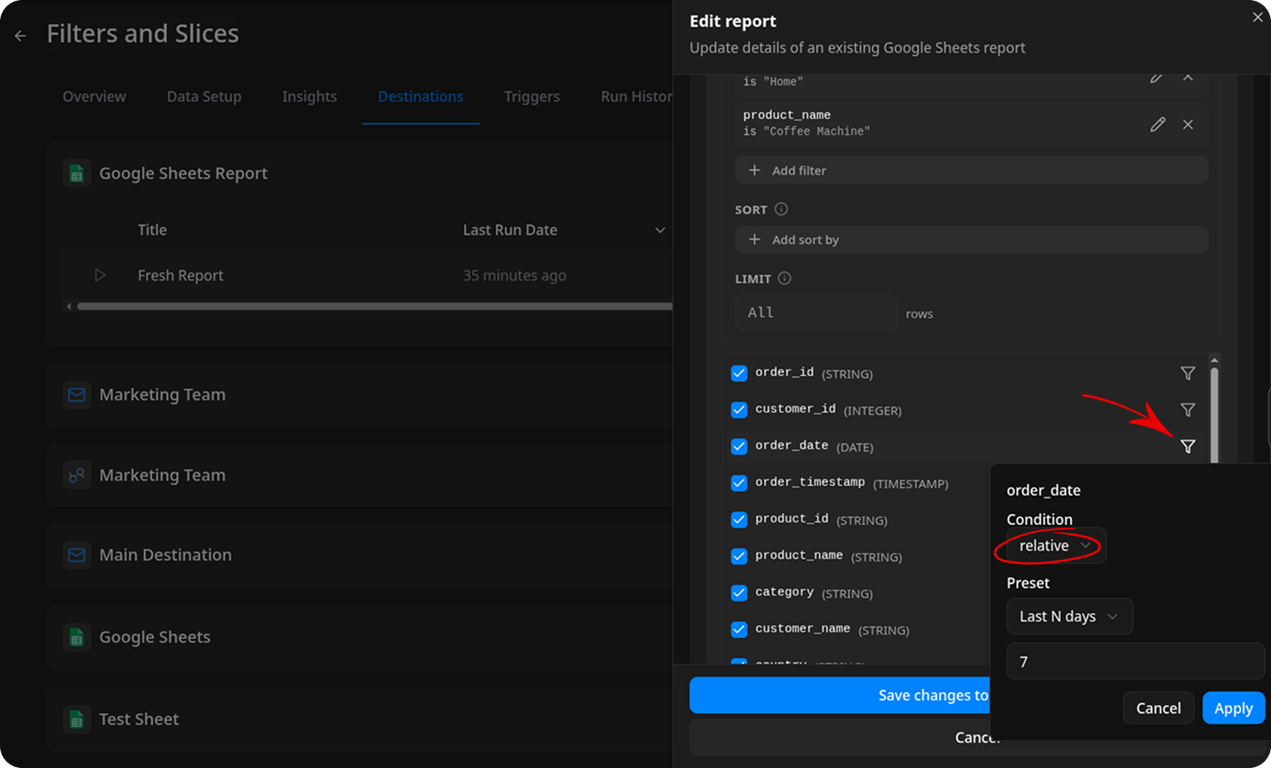This screenshot has width=1271, height=768.
Task: Open the Overview tab
Action: 94,97
